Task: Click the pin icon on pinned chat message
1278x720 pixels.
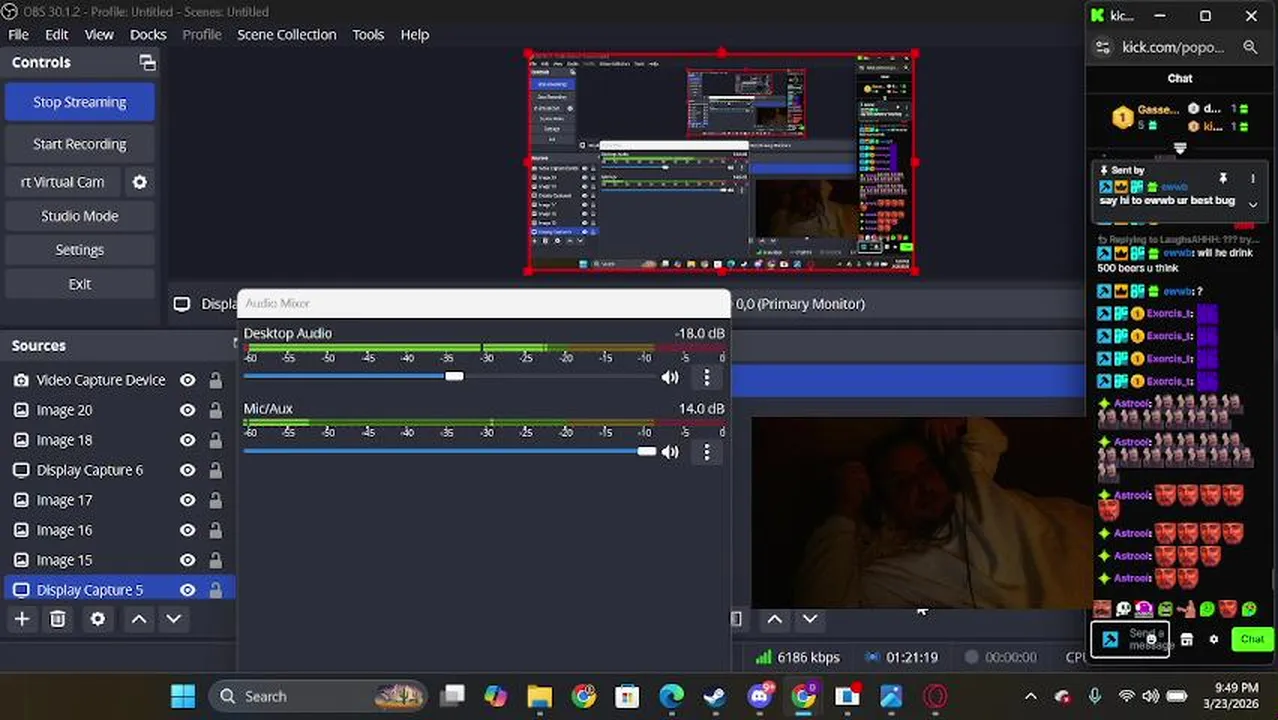Action: 1222,178
